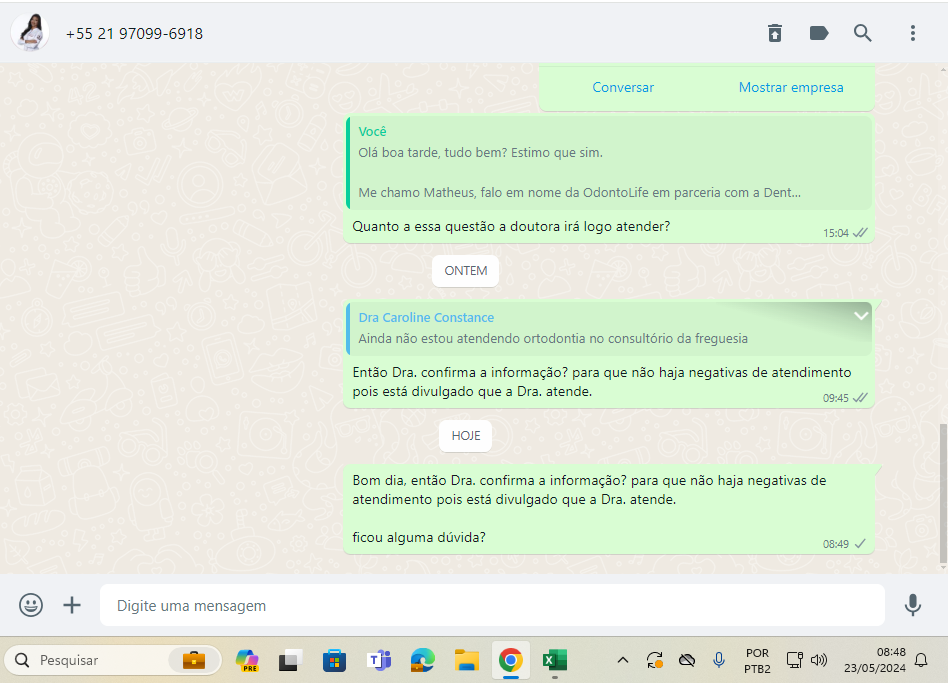Switch to Google Chrome in taskbar
The width and height of the screenshot is (948, 683).
point(511,660)
